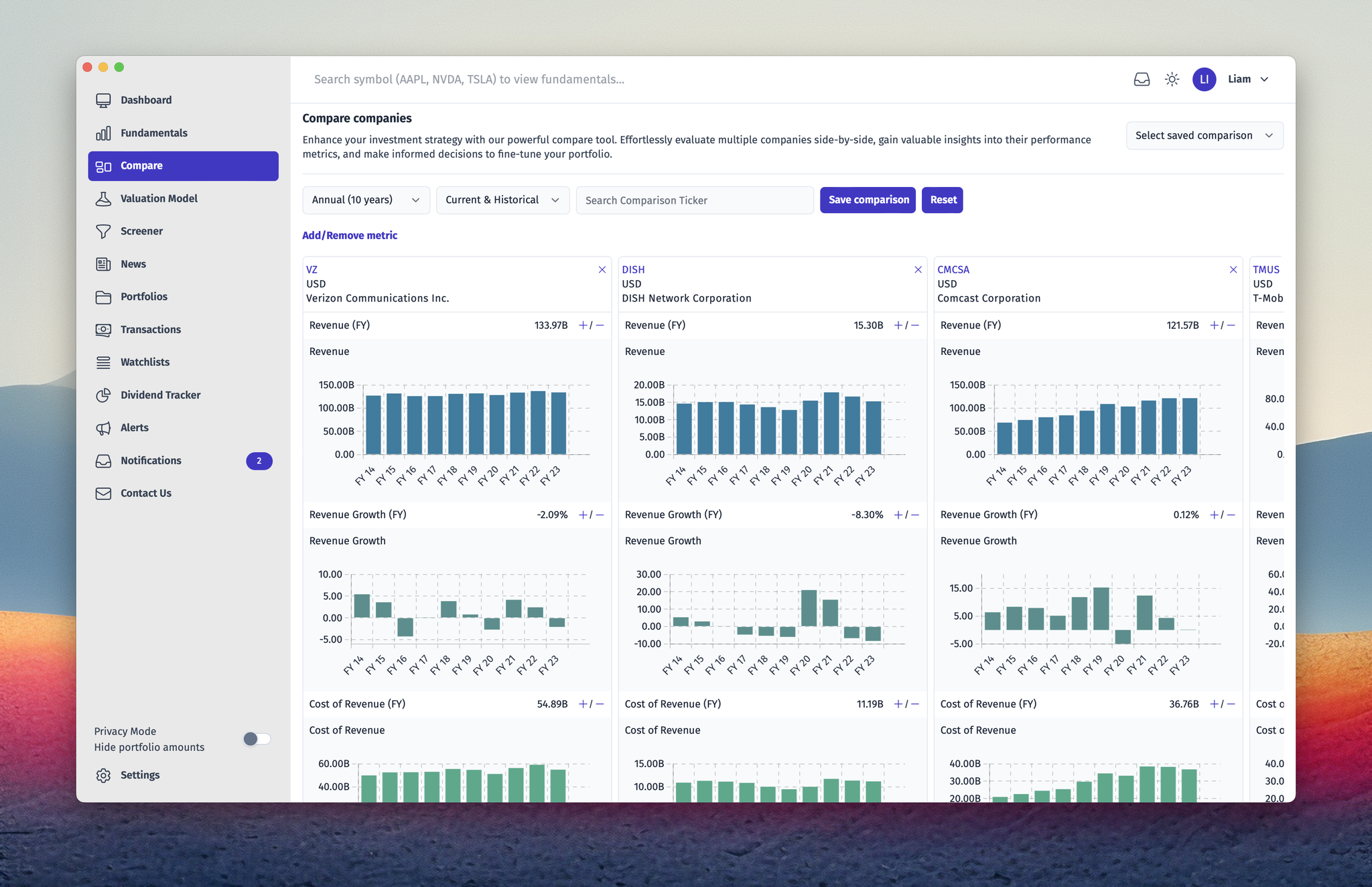Click DISH ticker link
The width and height of the screenshot is (1372, 887).
click(x=633, y=270)
